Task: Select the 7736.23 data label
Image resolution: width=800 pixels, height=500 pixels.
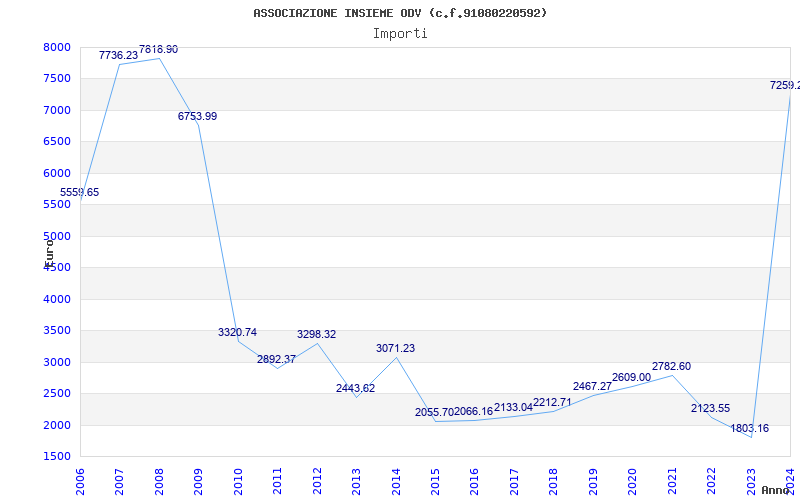Action: pyautogui.click(x=118, y=55)
